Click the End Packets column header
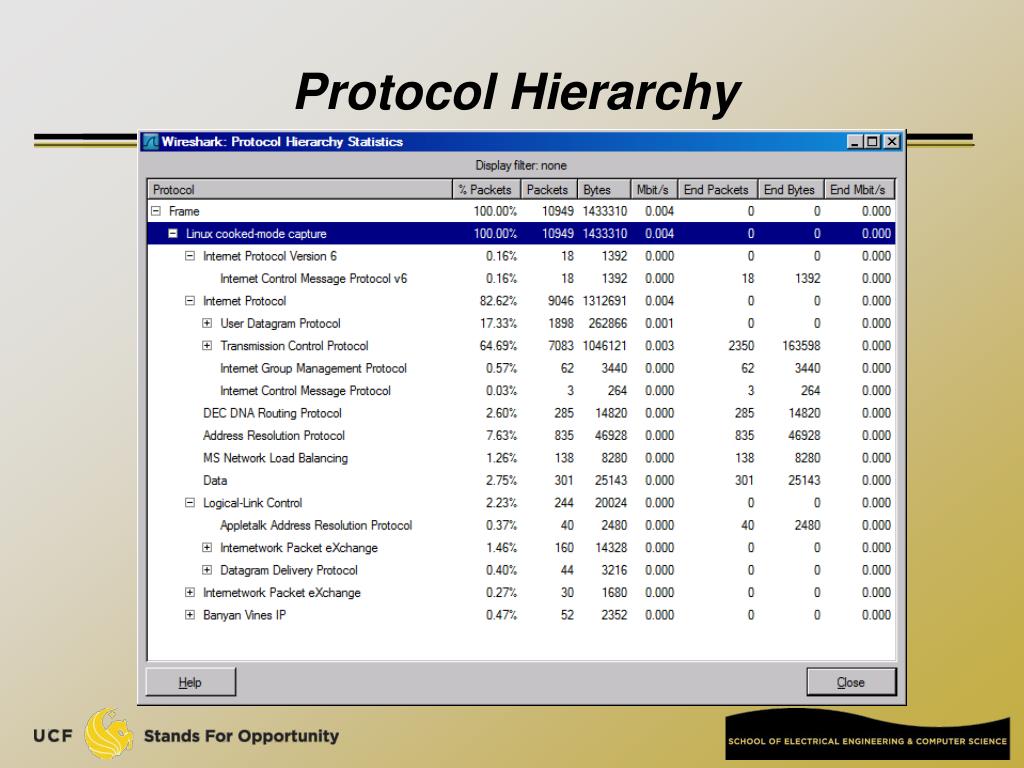Screen dimensions: 1024x768 click(x=716, y=189)
